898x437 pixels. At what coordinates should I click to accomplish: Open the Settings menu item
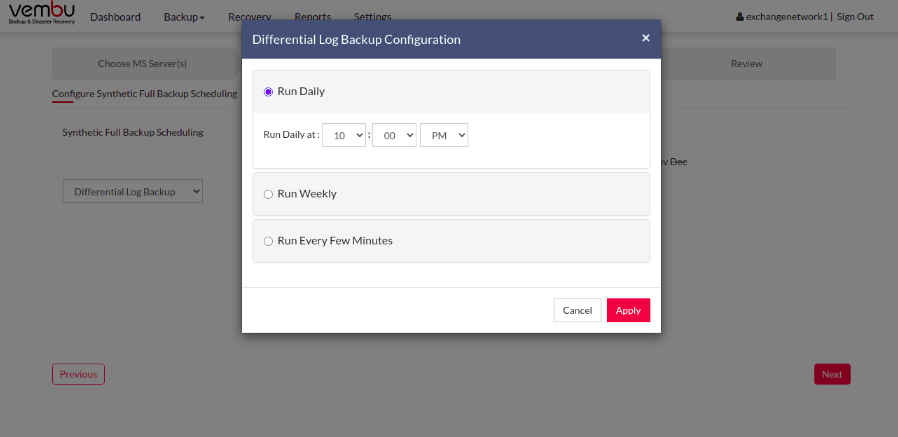point(372,17)
